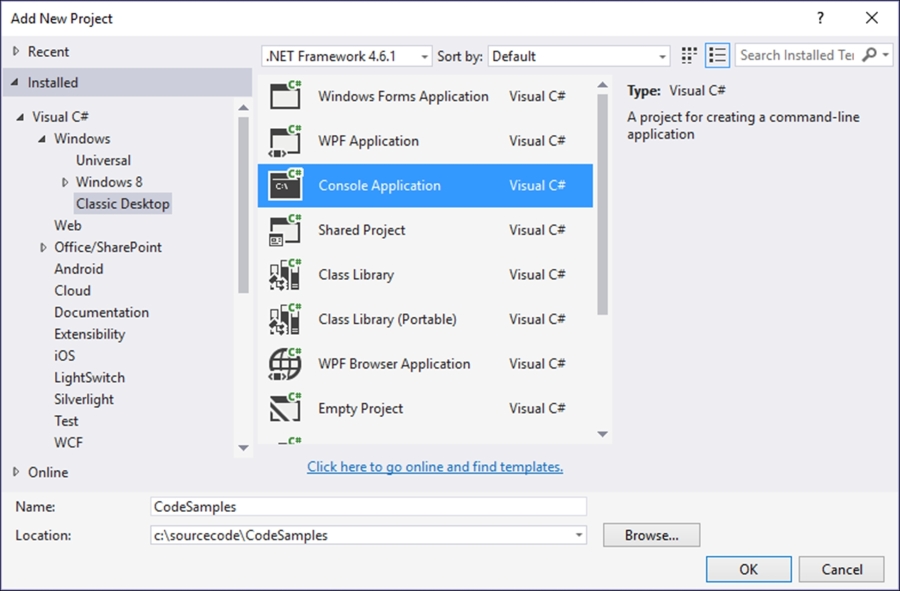Screen dimensions: 900x591
Task: Click the go online and find templates link
Action: tap(435, 467)
